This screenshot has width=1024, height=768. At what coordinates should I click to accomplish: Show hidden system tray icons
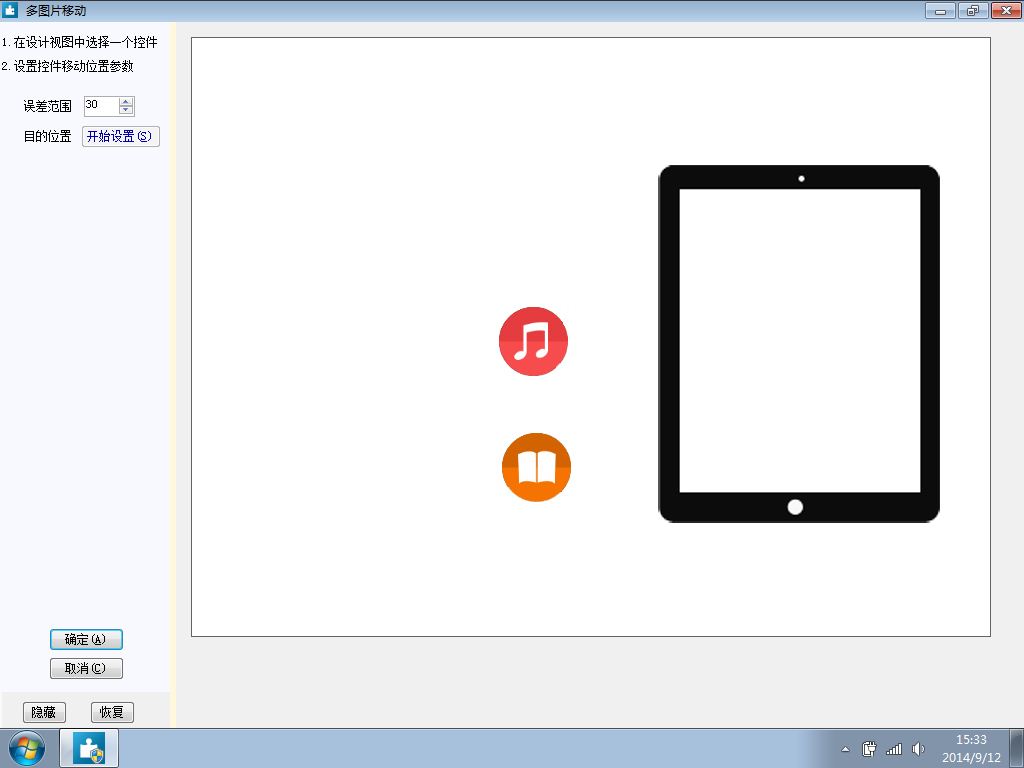[x=845, y=749]
